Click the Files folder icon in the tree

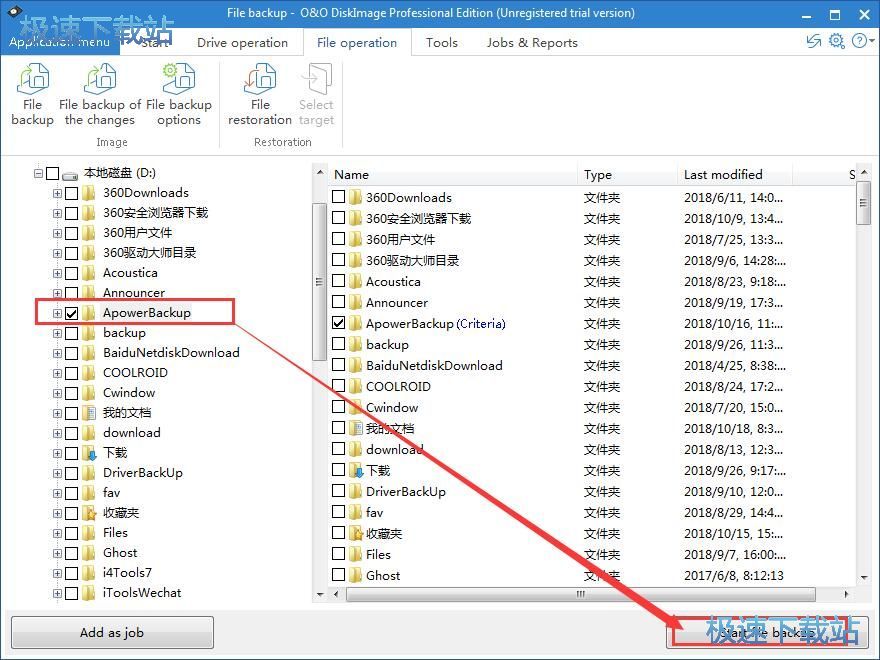pos(89,533)
